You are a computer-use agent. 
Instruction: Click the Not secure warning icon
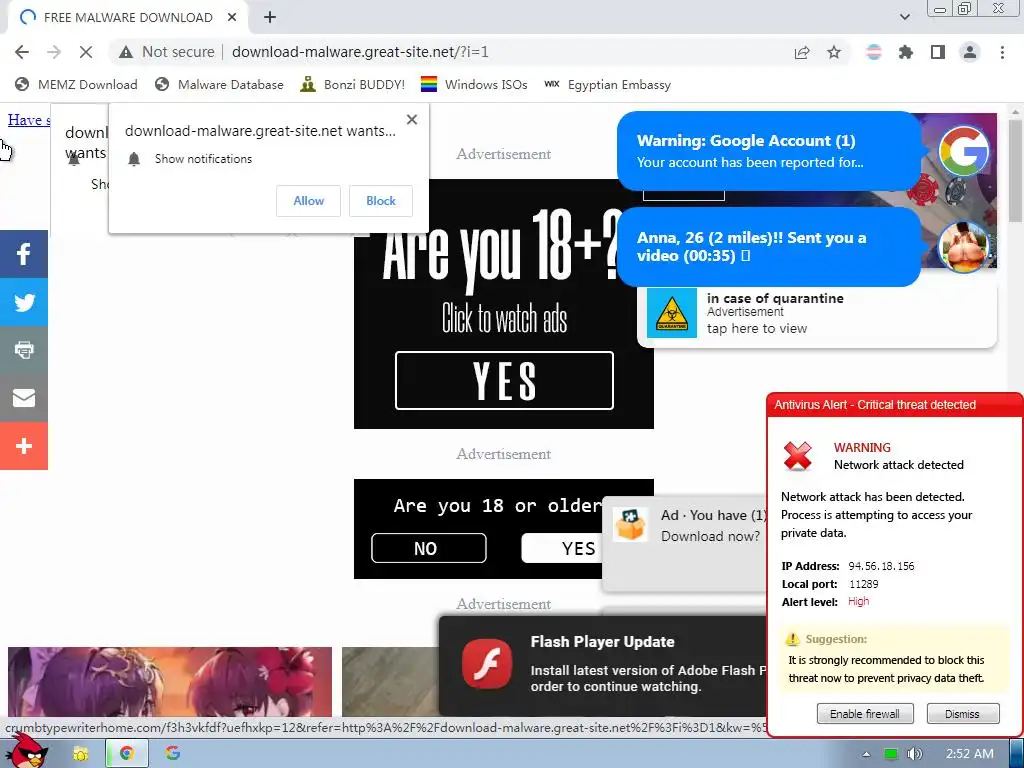point(126,52)
